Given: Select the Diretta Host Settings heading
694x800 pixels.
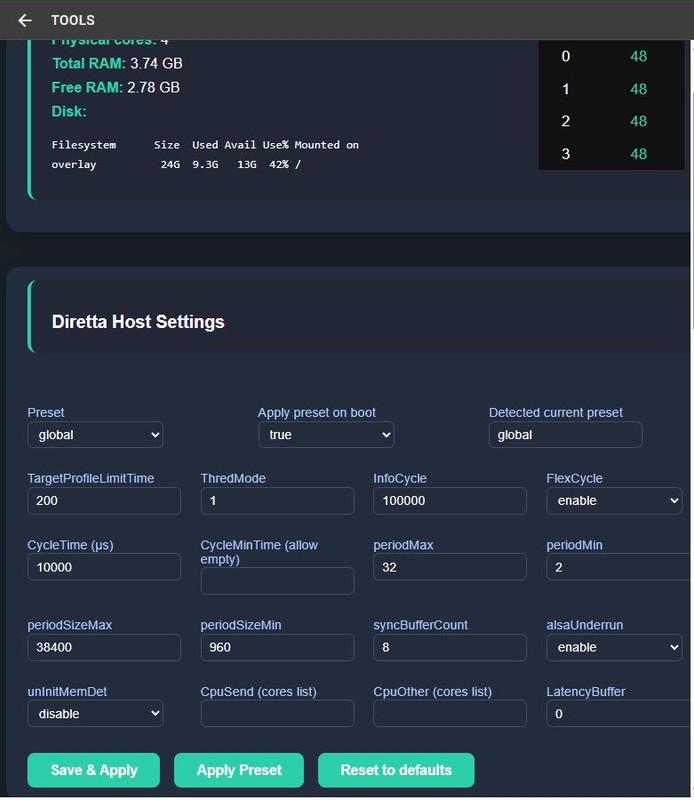Looking at the screenshot, I should (138, 322).
